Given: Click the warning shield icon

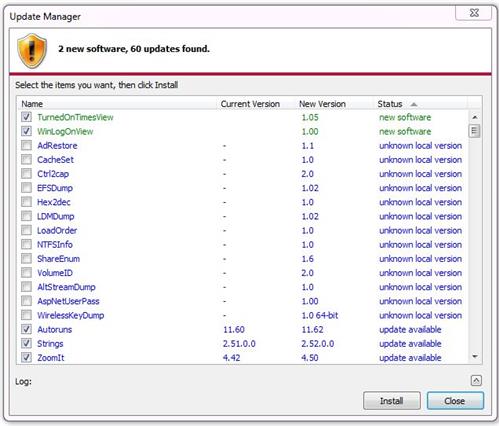Looking at the screenshot, I should point(32,51).
